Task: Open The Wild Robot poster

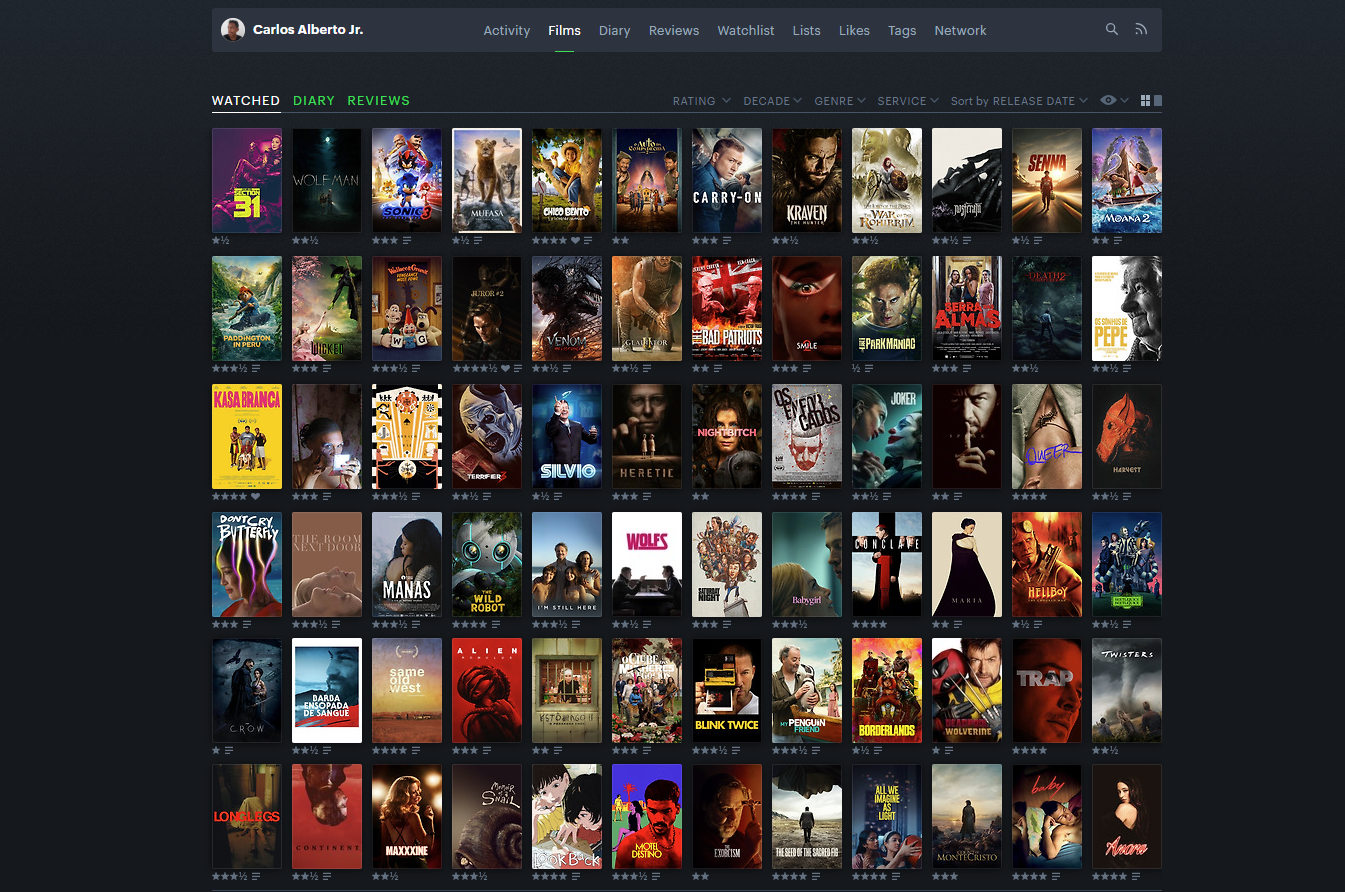Action: coord(487,564)
